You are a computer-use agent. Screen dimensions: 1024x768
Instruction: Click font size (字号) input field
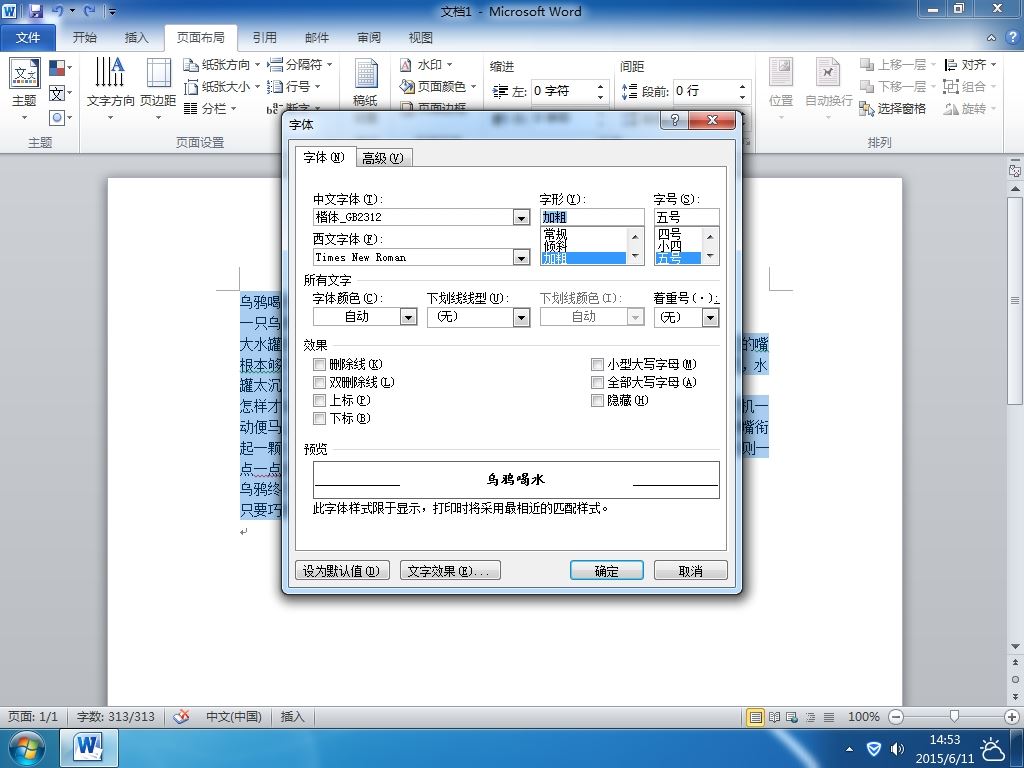(x=686, y=217)
